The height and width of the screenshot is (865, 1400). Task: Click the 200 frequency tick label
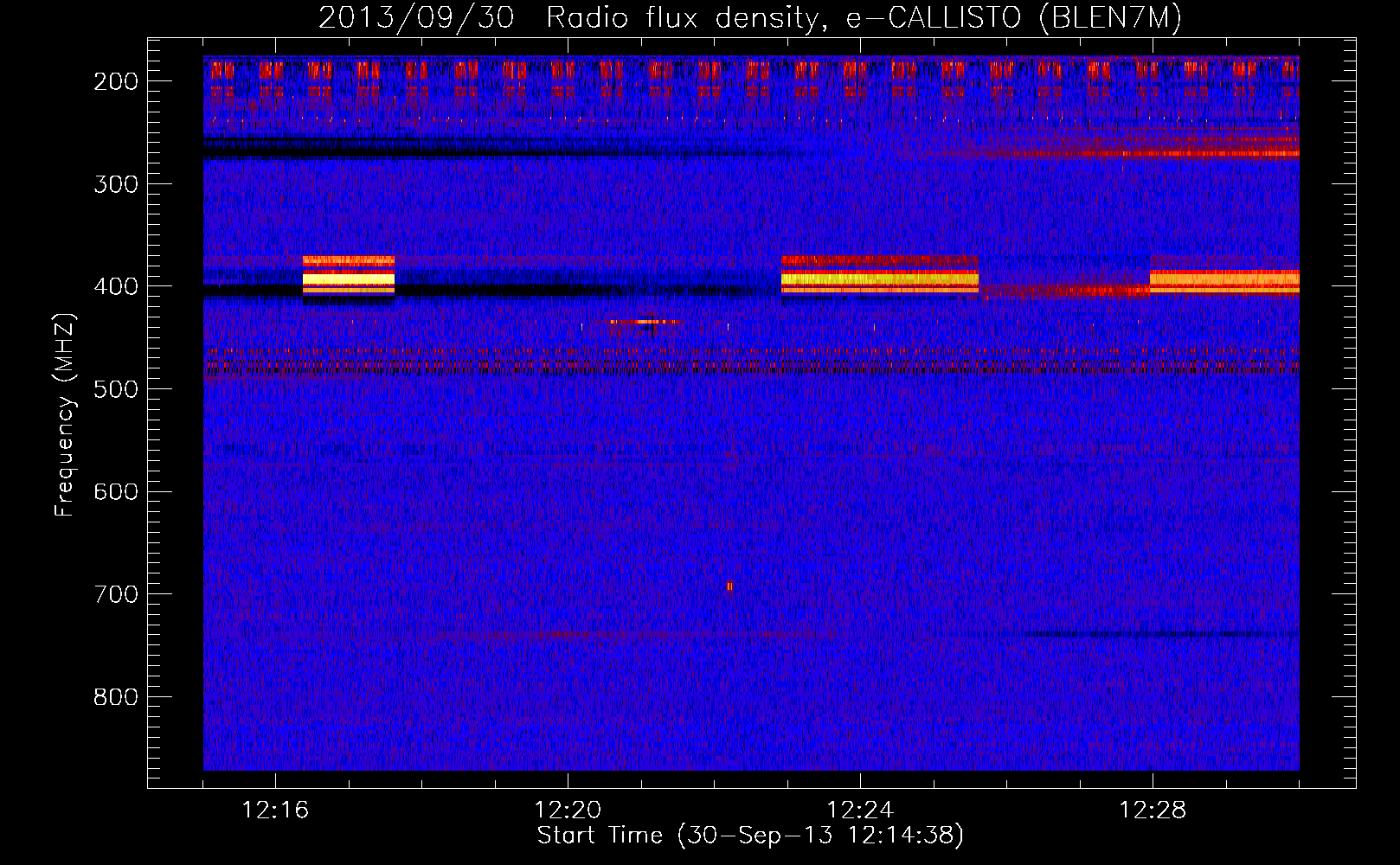(x=115, y=81)
